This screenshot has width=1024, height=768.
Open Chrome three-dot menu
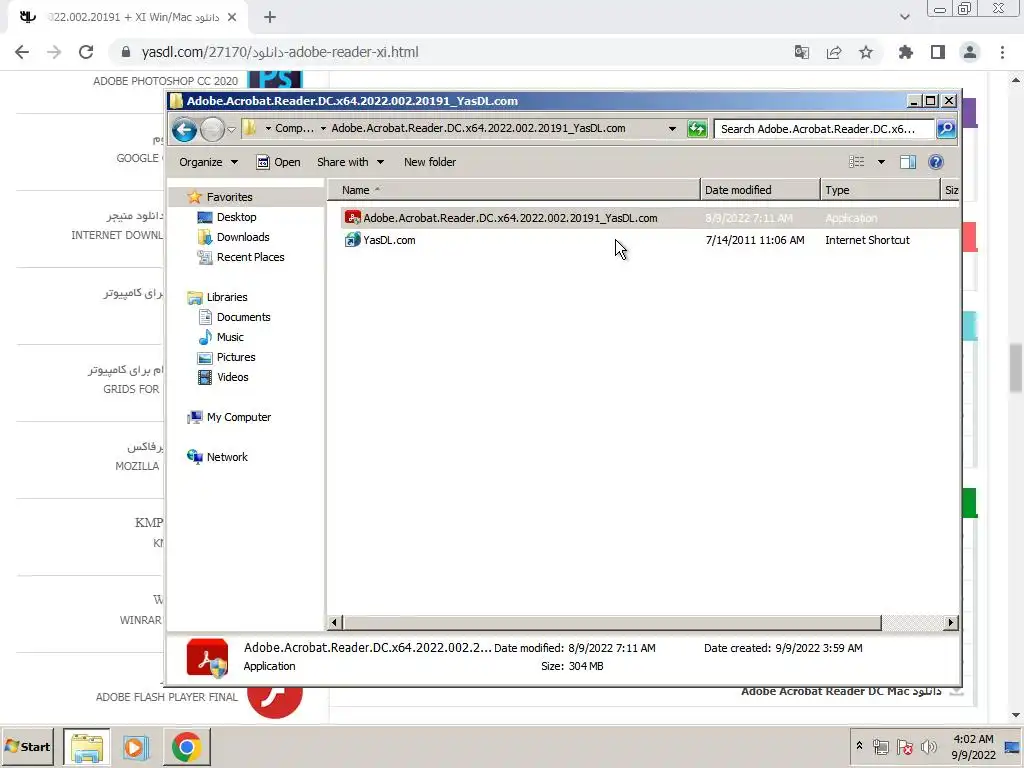tap(1002, 52)
